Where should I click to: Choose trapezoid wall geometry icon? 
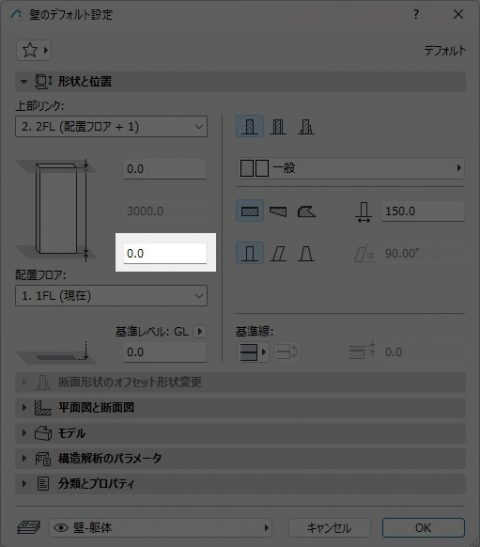278,211
